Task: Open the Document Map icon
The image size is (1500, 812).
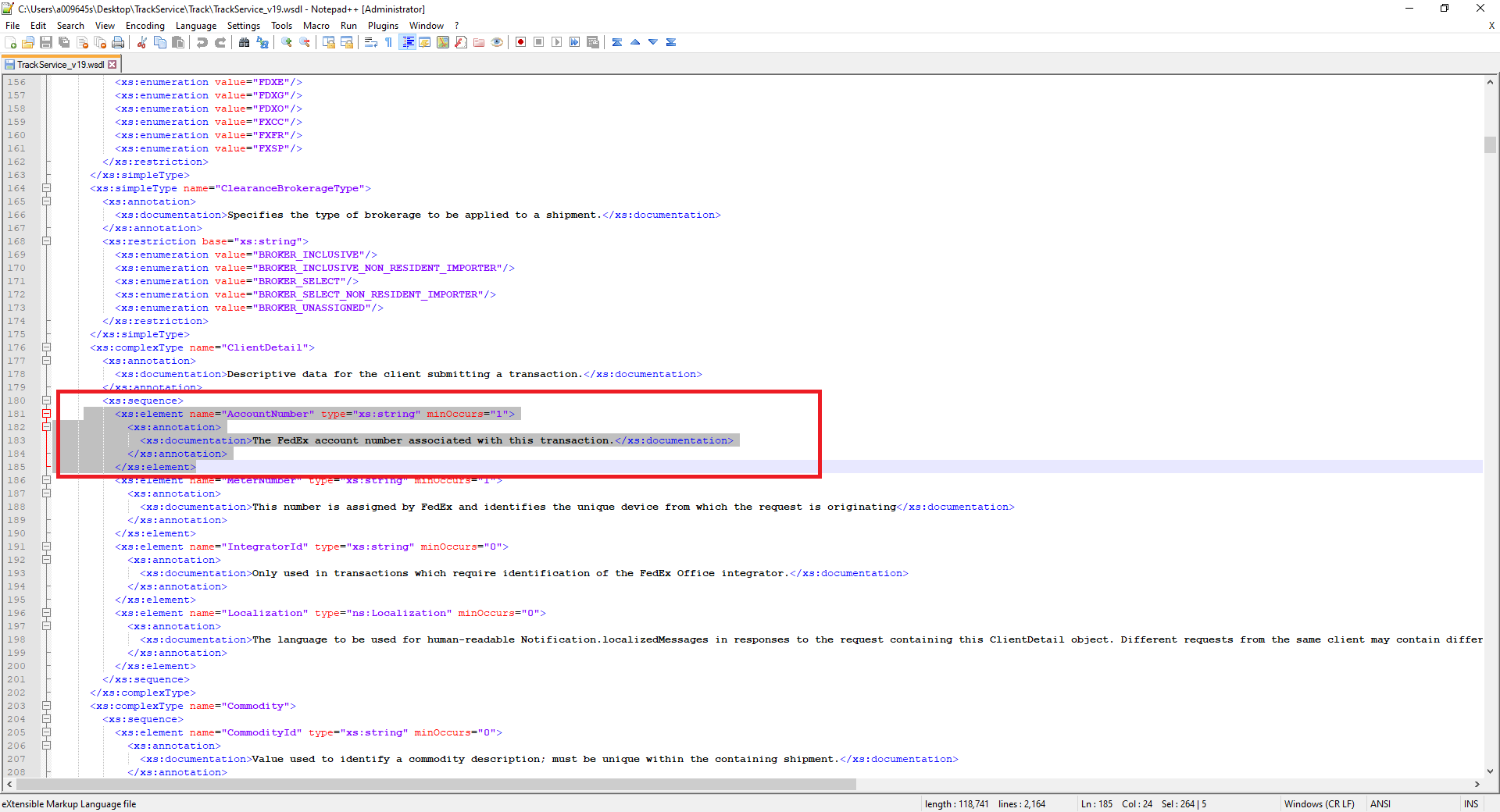Action: (443, 42)
